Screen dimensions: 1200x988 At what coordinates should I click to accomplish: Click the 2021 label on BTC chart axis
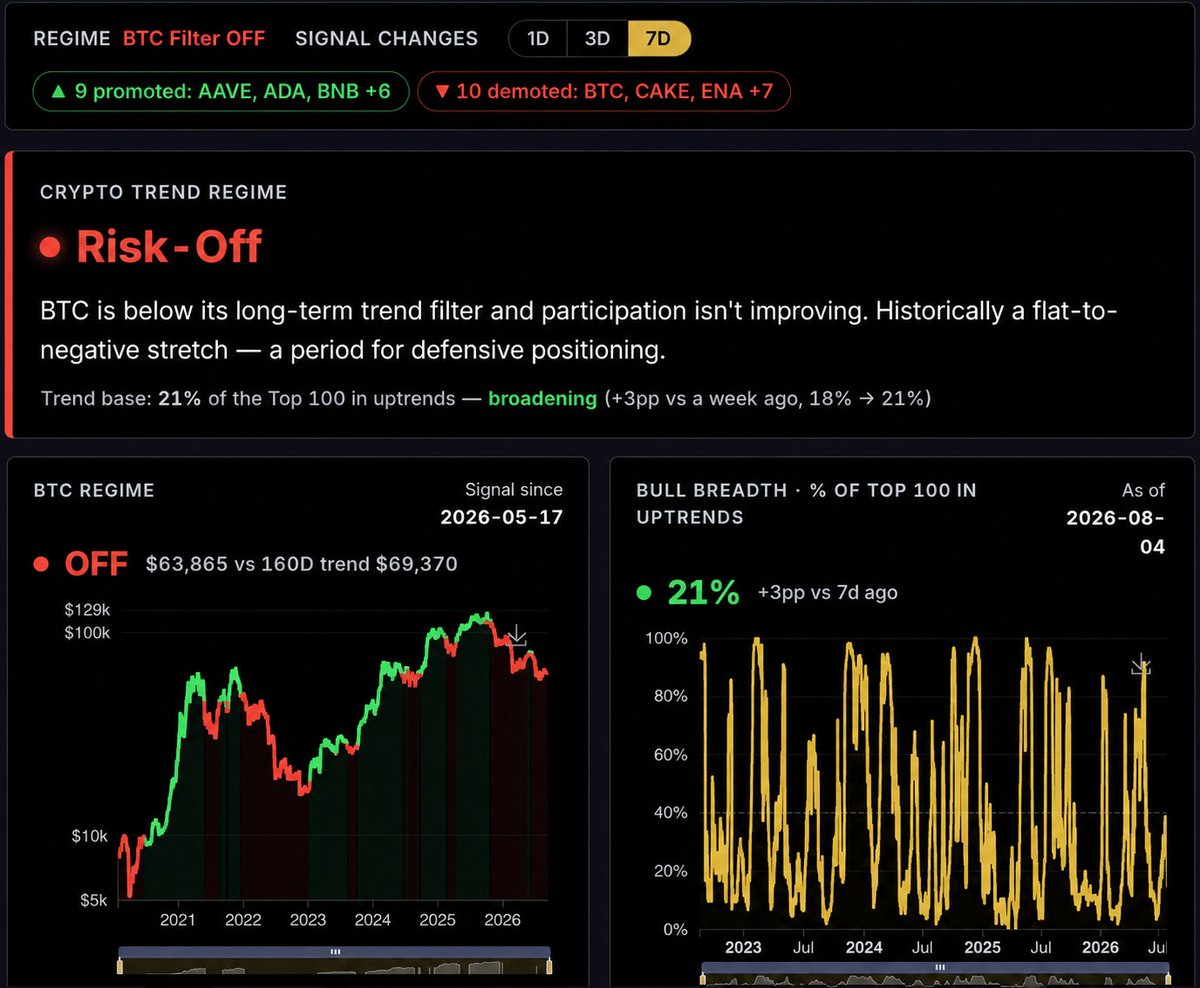click(x=177, y=920)
